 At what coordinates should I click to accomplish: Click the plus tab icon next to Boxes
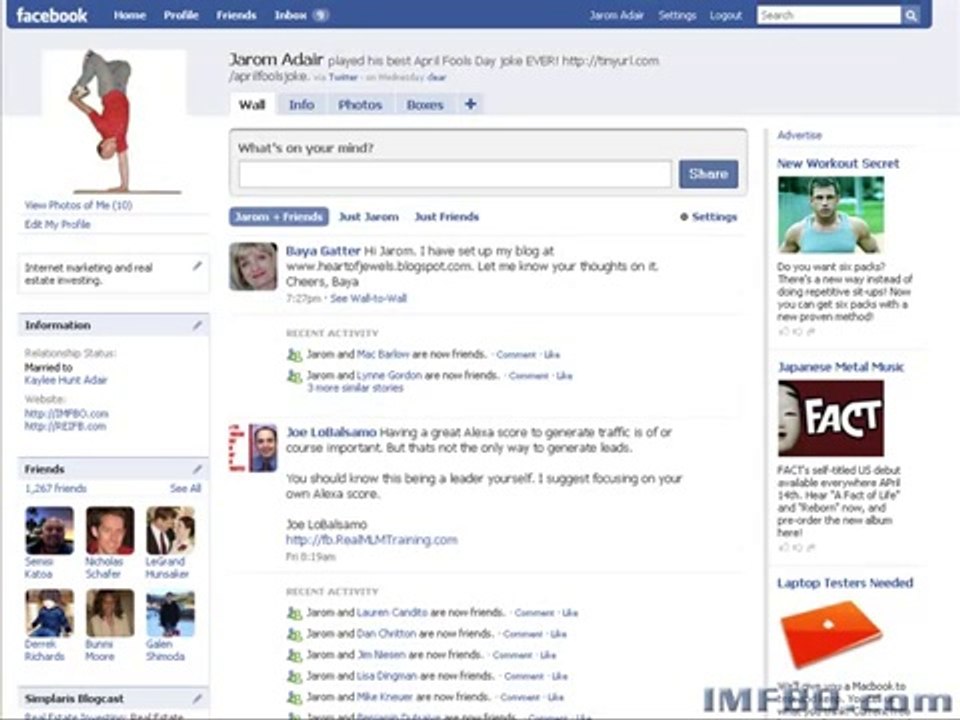click(x=470, y=104)
